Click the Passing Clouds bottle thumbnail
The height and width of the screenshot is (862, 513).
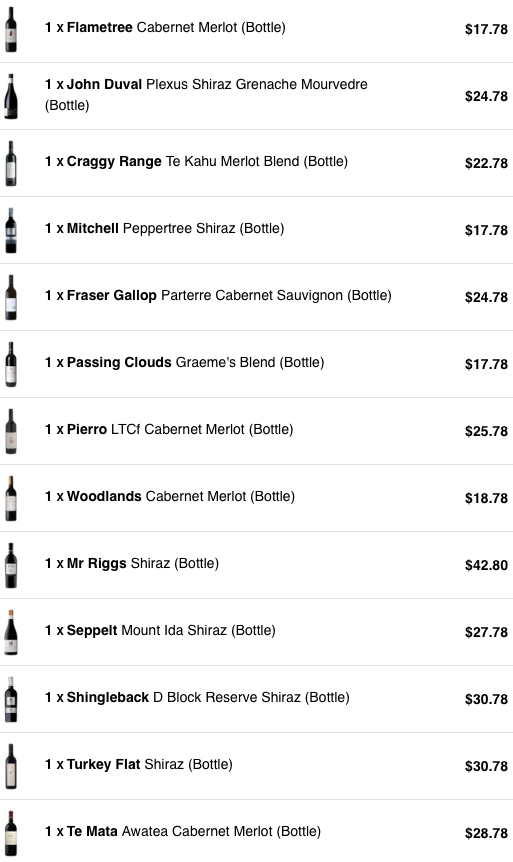point(11,364)
